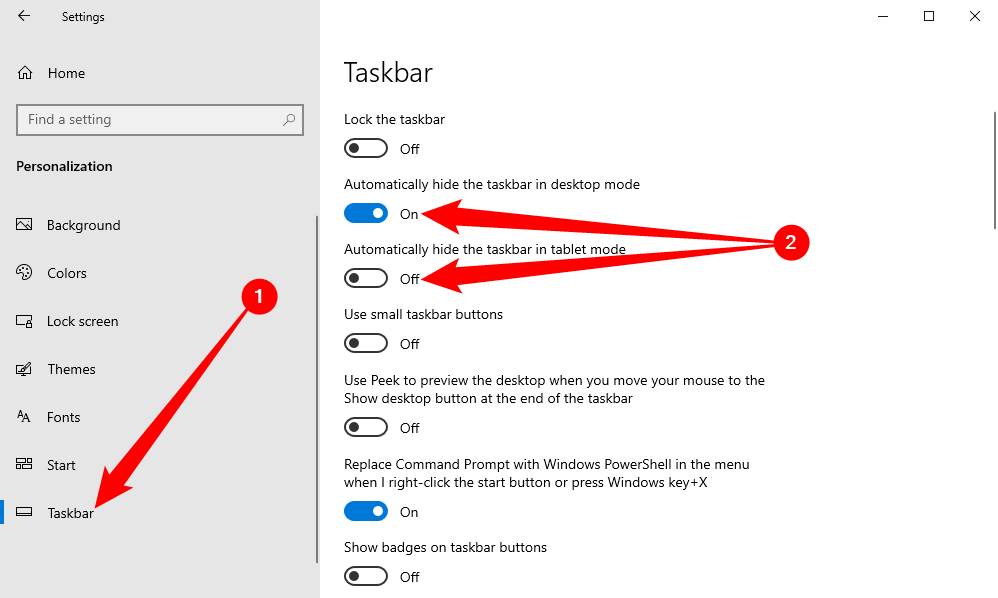Click the Fonts letter icon
Screen dimensions: 998x598
(x=25, y=417)
